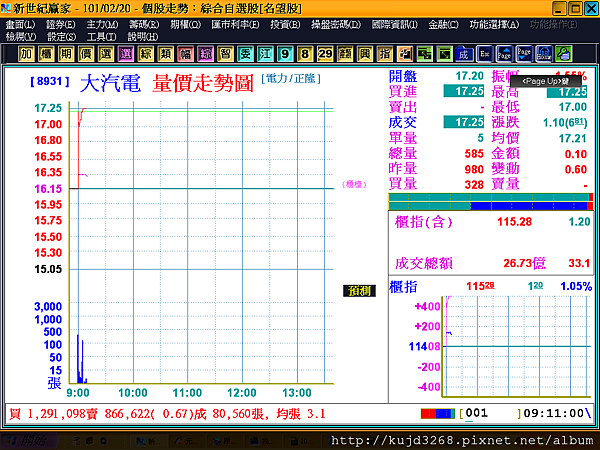Click the 櫃指(含) index value 115.28
600x450 pixels.
pyautogui.click(x=514, y=222)
